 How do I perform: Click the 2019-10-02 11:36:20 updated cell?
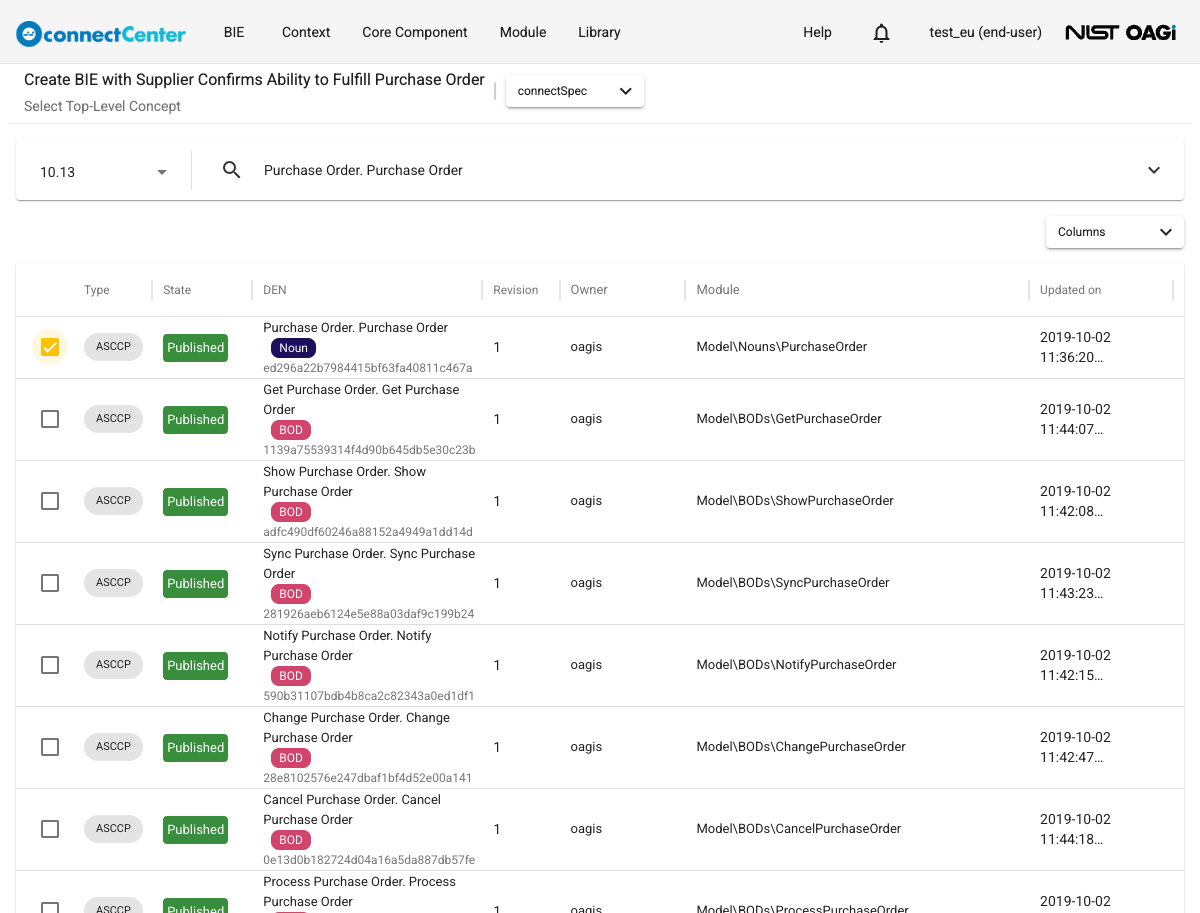pos(1076,347)
